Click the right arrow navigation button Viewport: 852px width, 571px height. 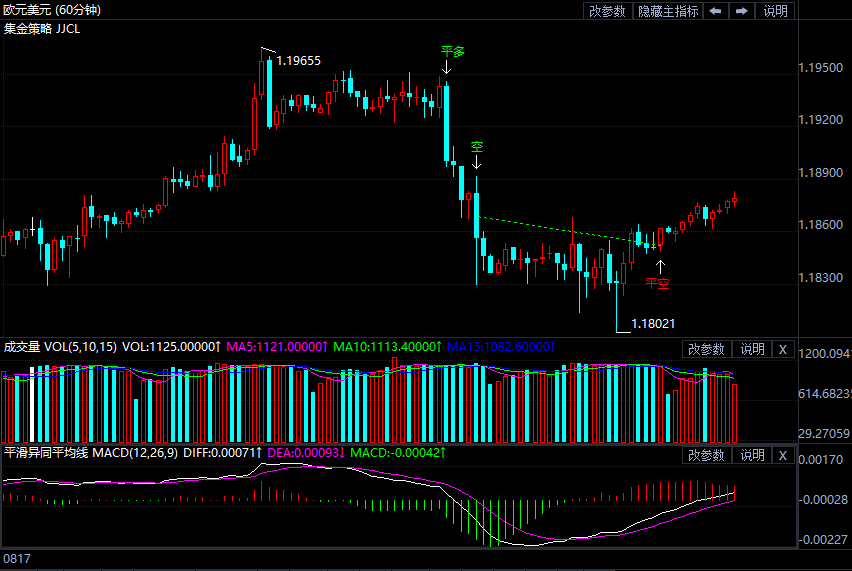[x=742, y=11]
